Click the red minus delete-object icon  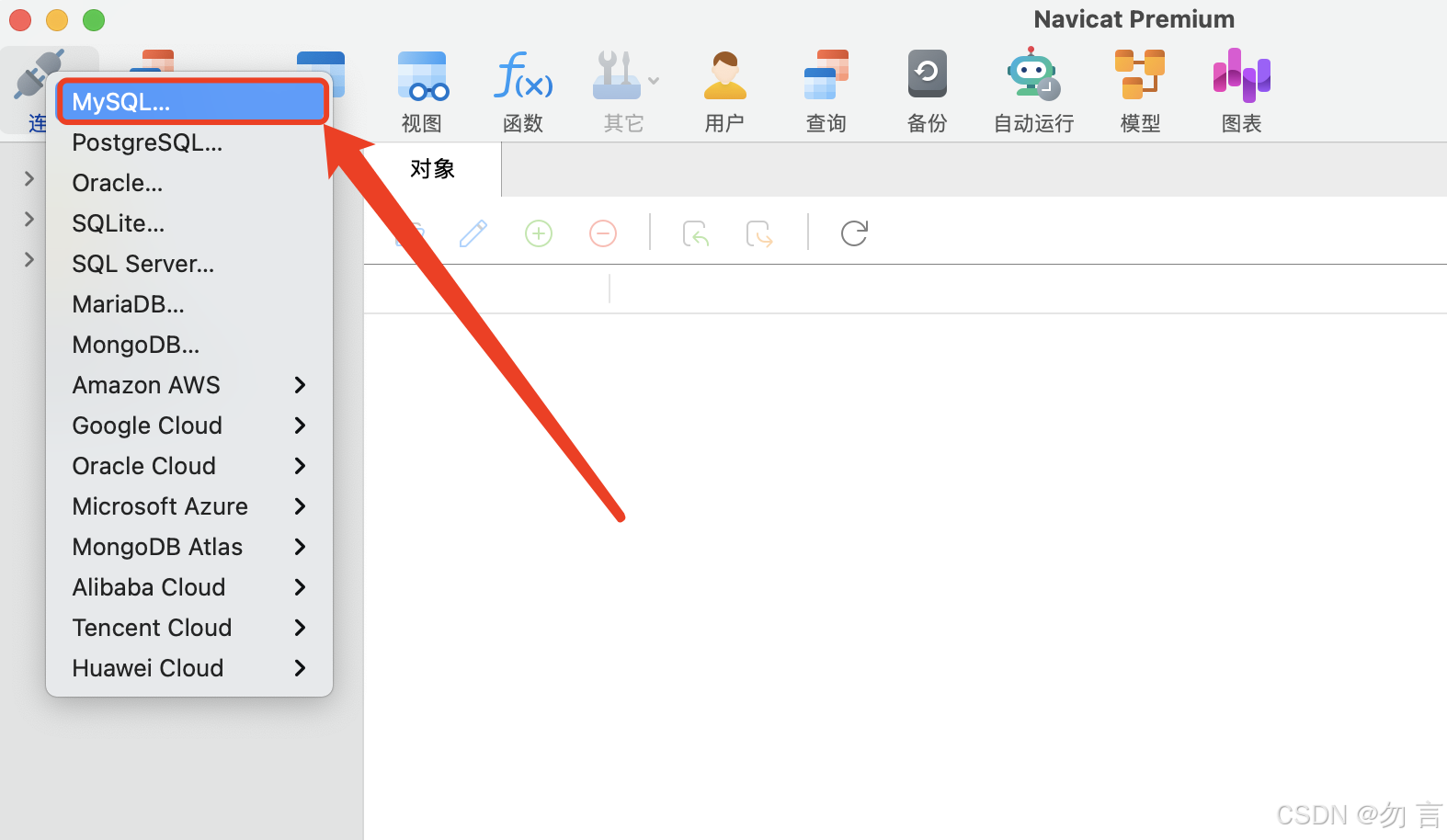click(x=603, y=233)
